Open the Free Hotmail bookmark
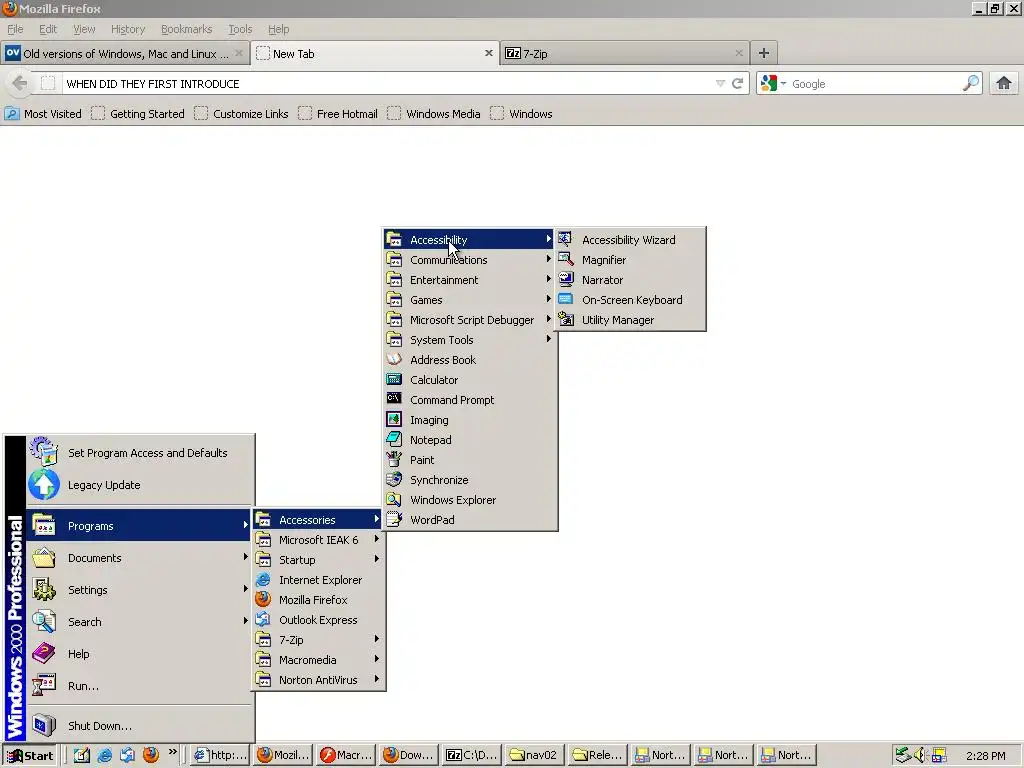The width and height of the screenshot is (1024, 768). click(x=338, y=114)
